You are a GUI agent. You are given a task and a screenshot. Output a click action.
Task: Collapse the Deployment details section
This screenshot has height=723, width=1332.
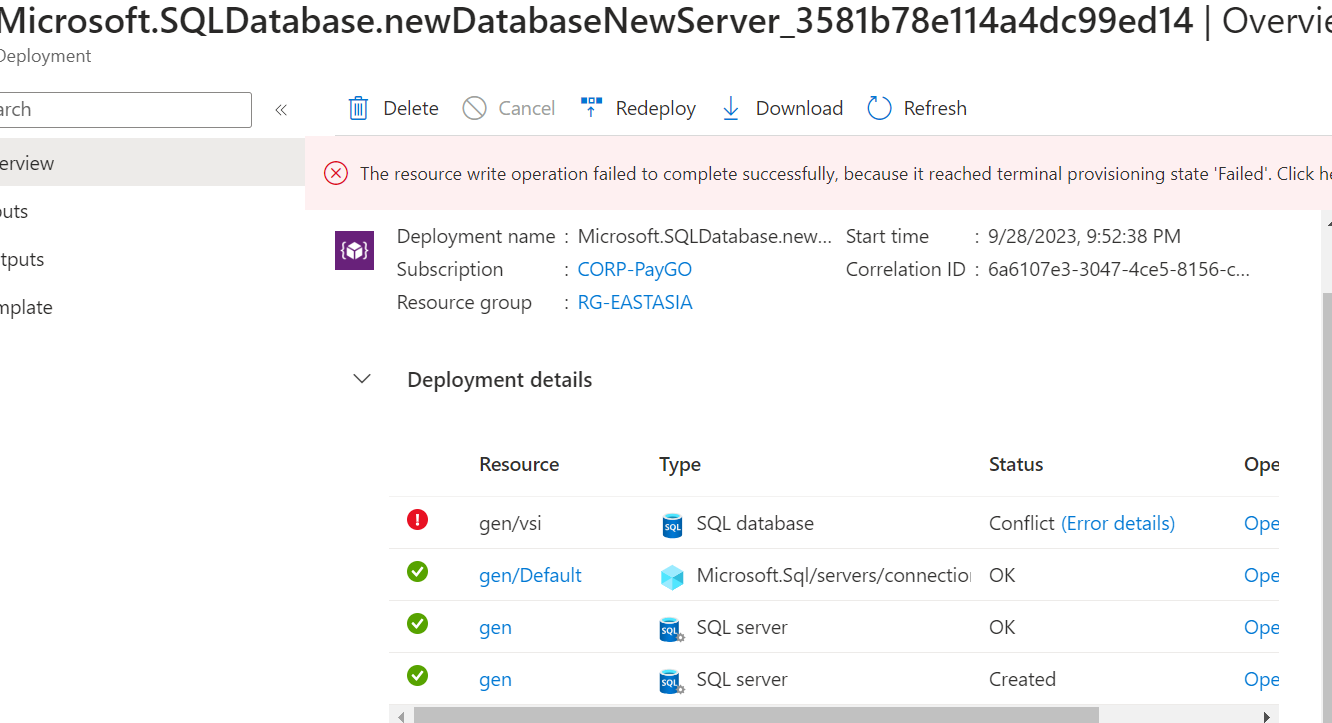point(361,379)
